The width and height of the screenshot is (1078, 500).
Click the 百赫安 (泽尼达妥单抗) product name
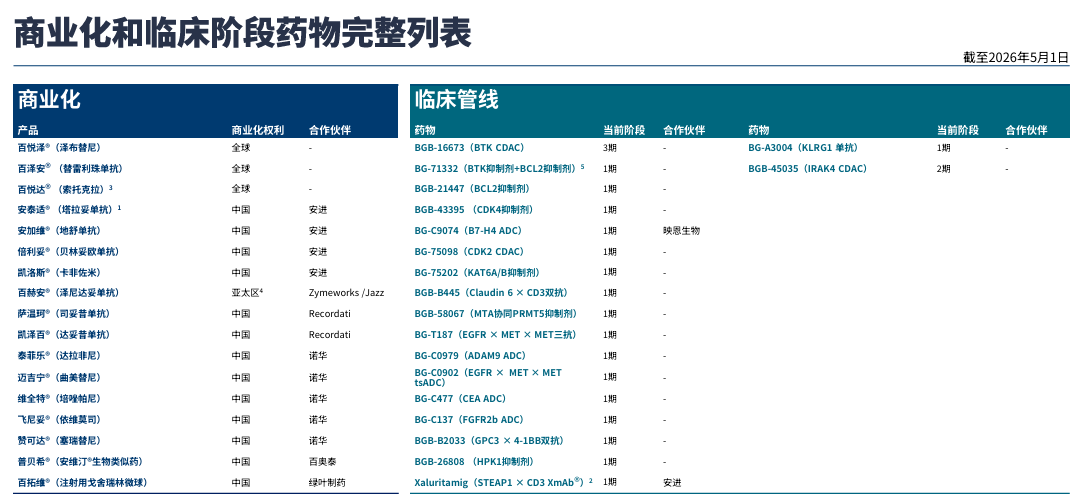click(68, 292)
